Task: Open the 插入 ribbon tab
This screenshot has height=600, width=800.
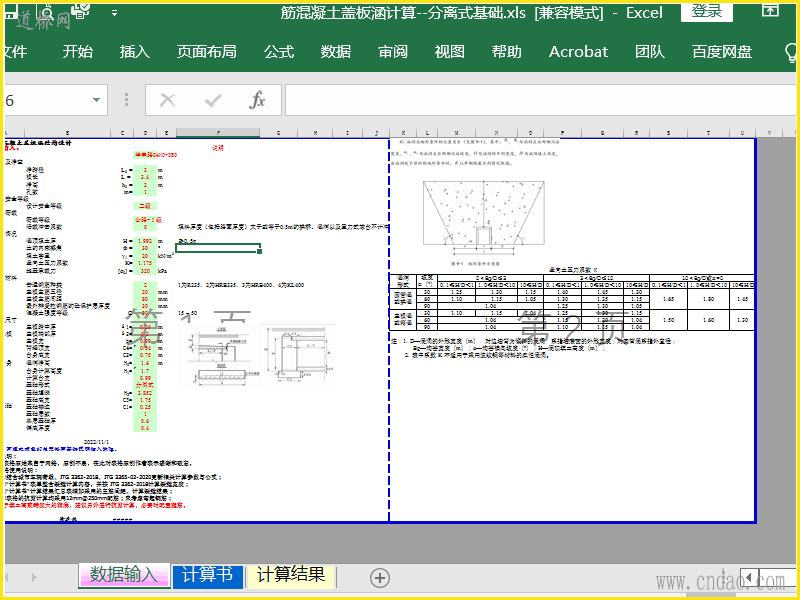Action: [135, 52]
